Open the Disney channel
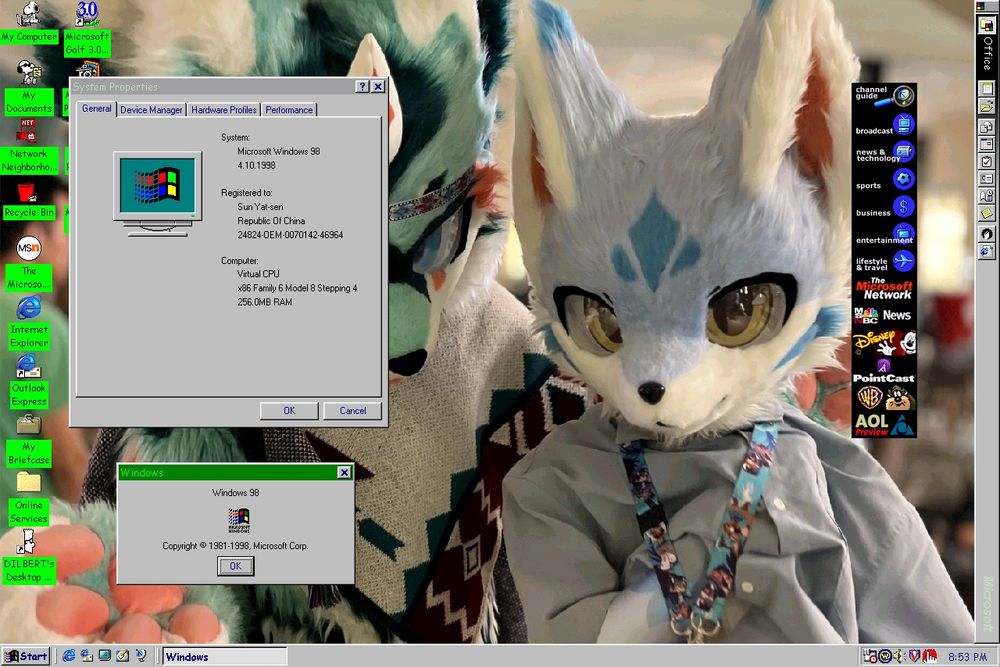1000x667 pixels. pos(885,342)
